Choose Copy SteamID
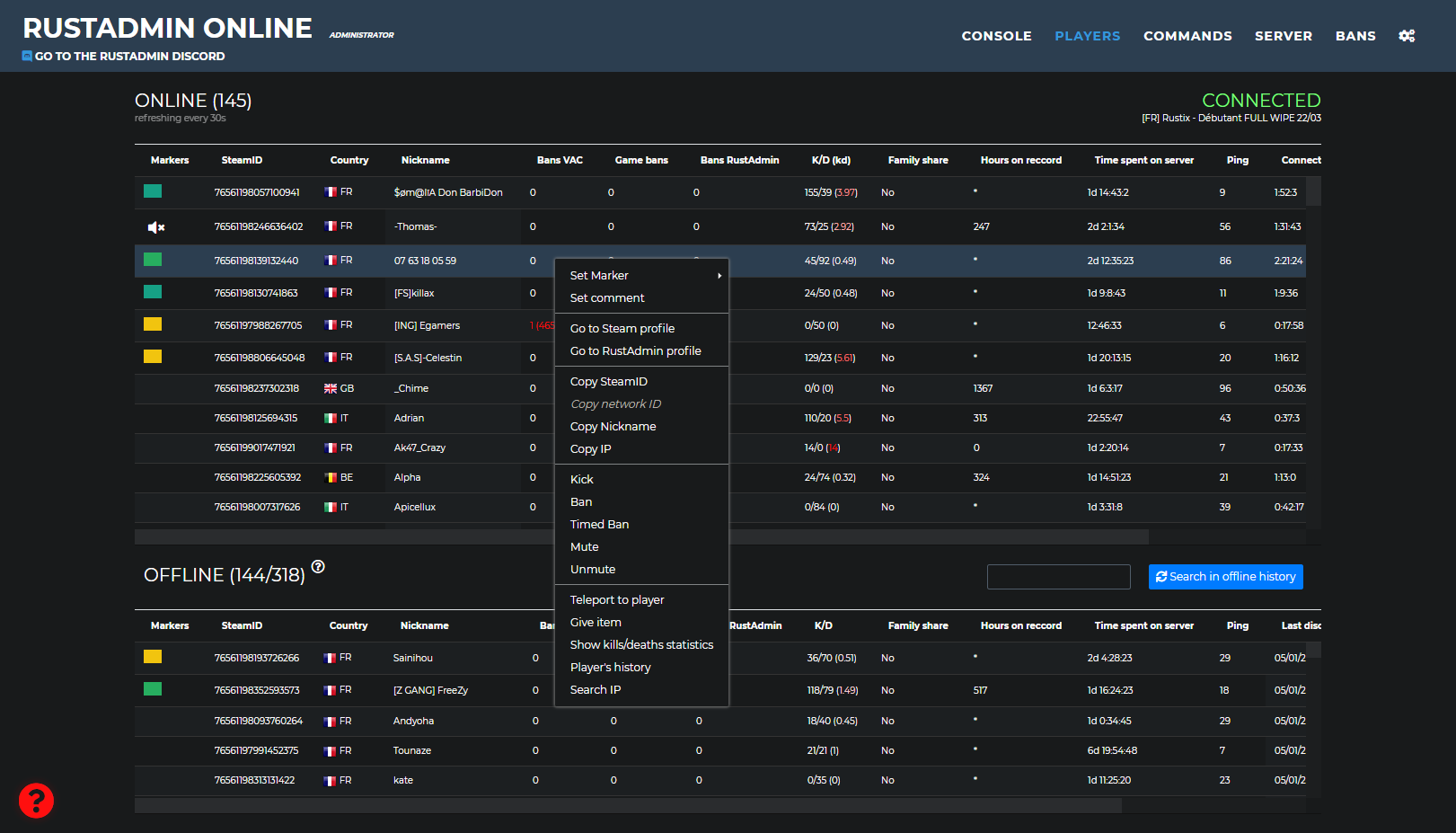 pos(641,382)
